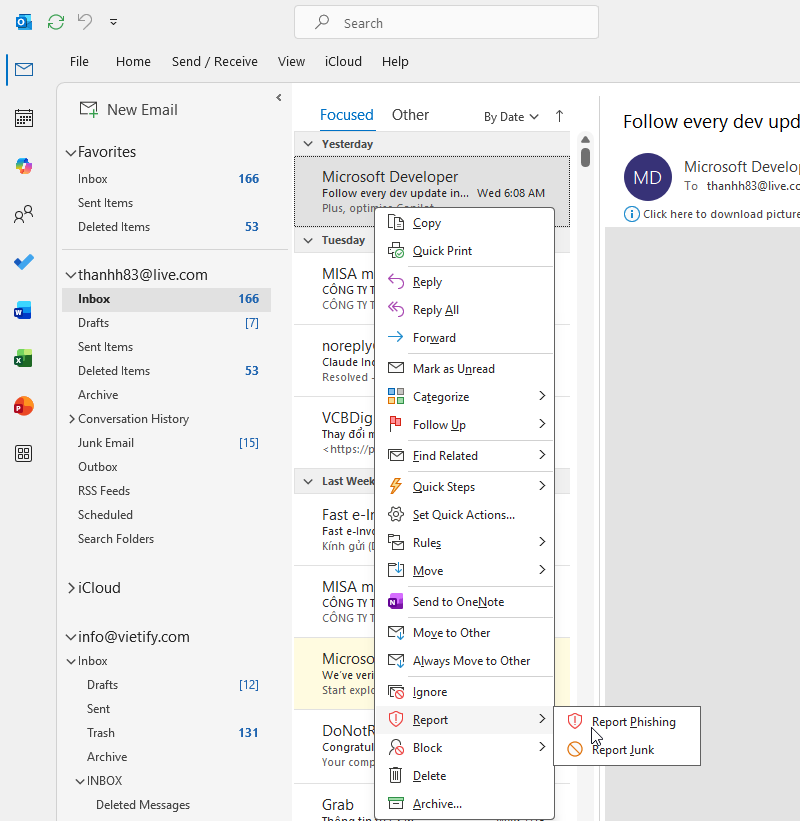Select Reply All from the context menu

tap(464, 310)
